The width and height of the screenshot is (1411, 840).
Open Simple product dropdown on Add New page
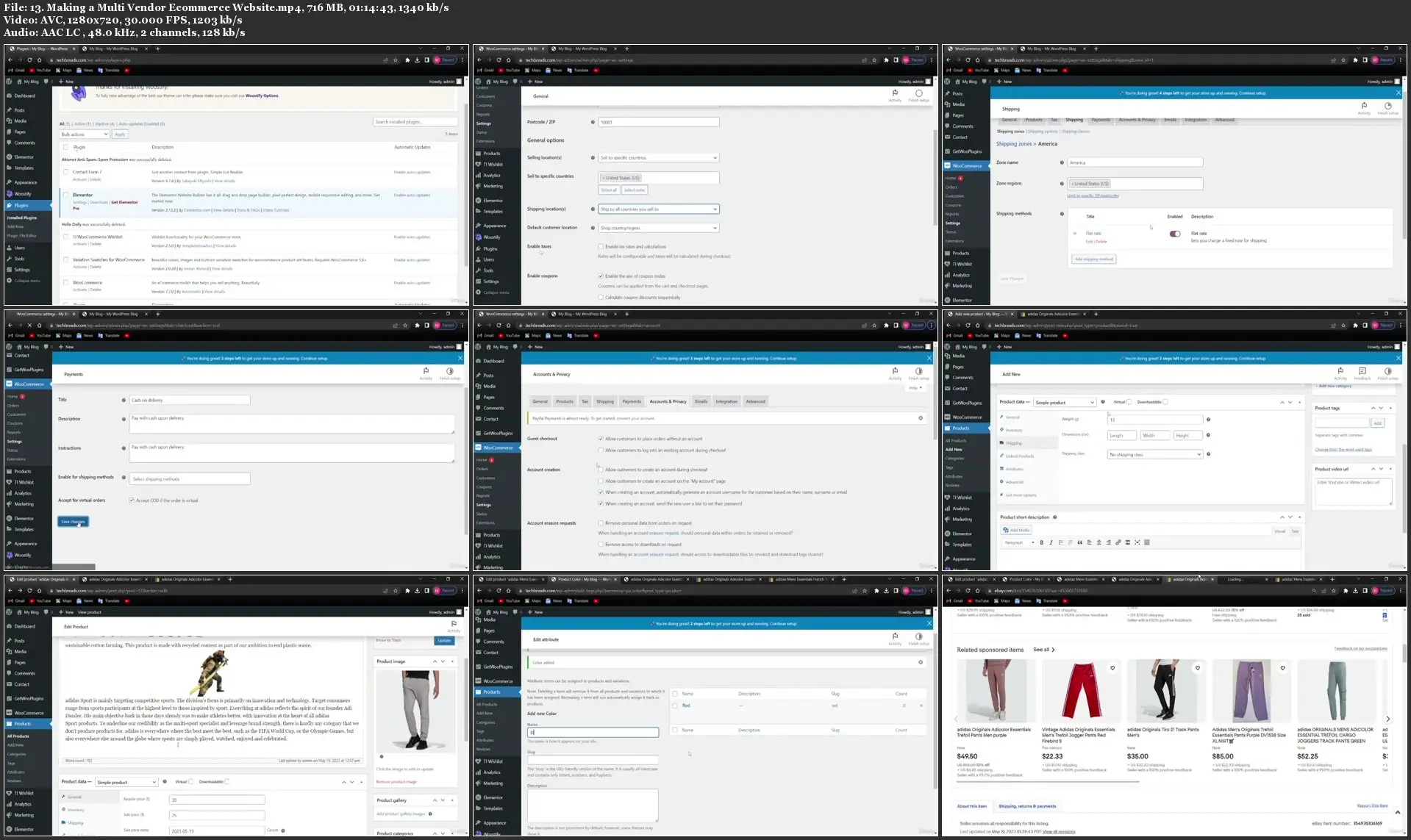click(1065, 403)
